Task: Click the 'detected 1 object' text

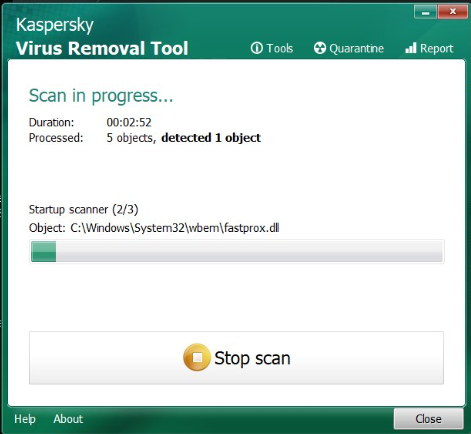Action: [x=211, y=138]
